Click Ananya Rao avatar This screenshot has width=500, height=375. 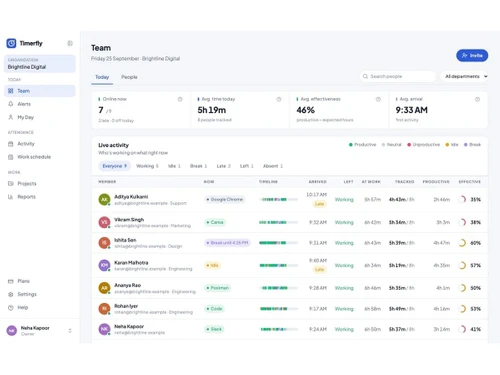click(104, 288)
